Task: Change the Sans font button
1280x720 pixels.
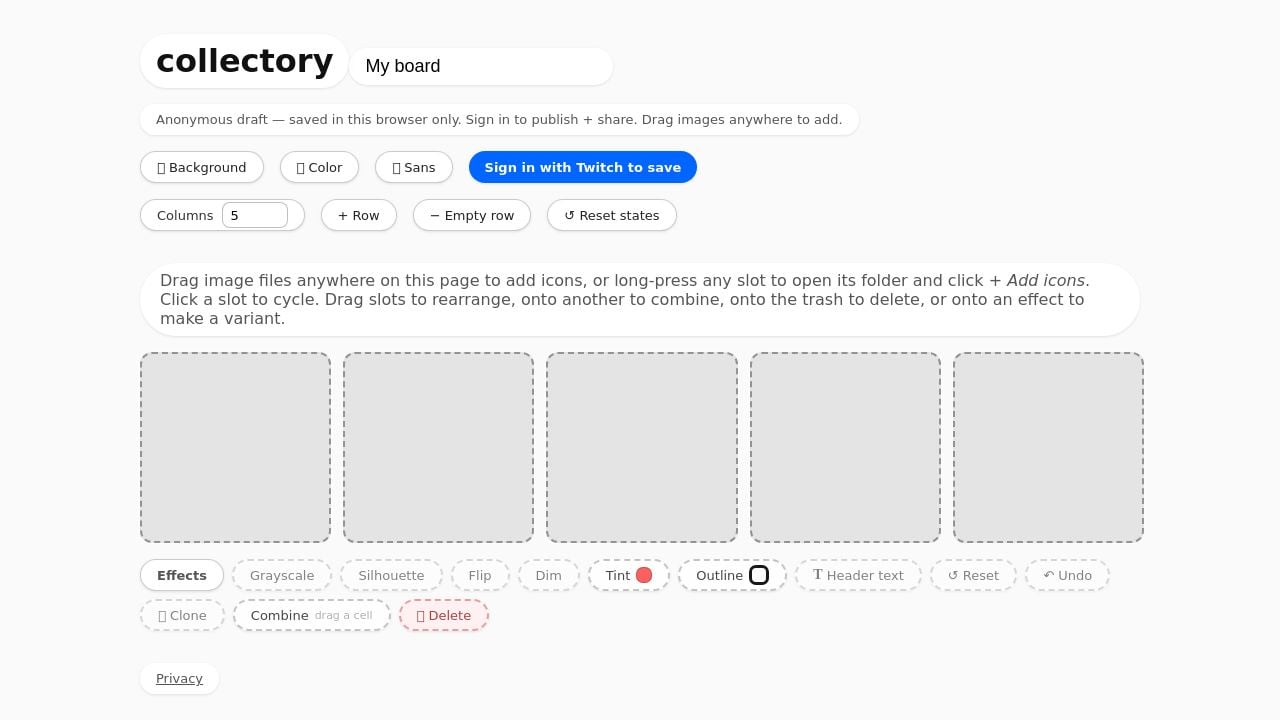Action: pos(414,167)
